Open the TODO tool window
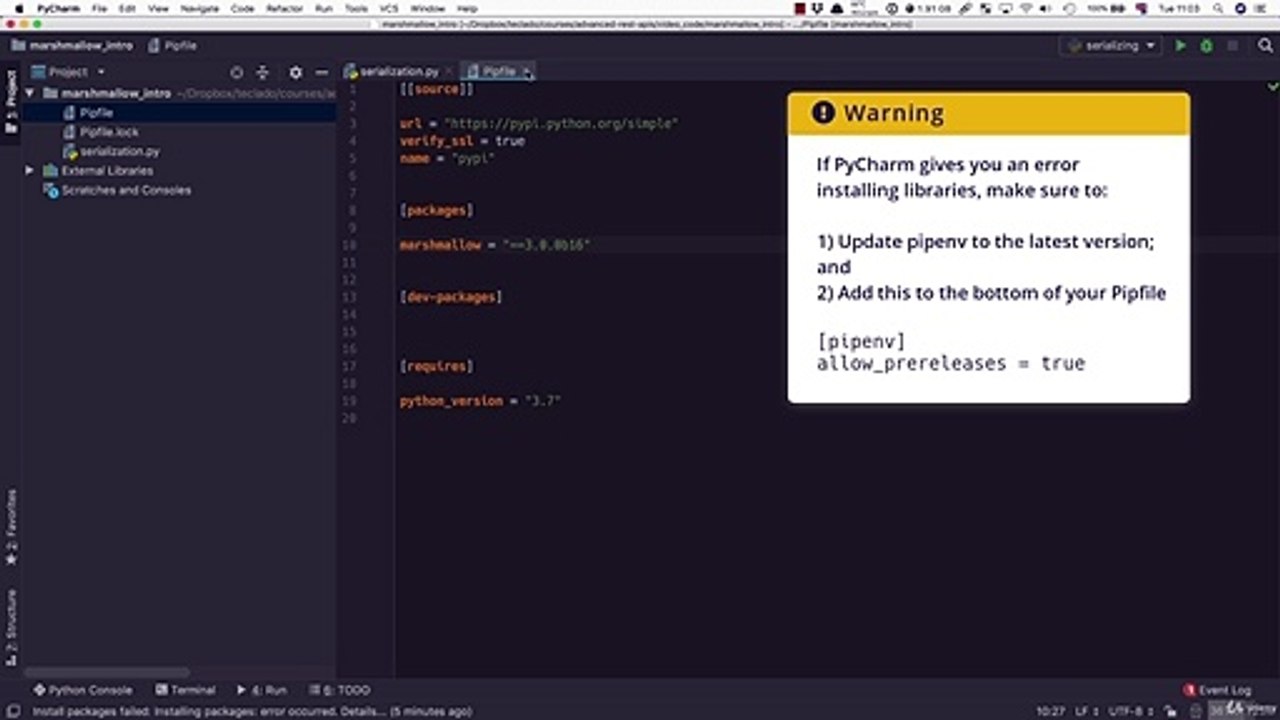The image size is (1280, 720). pos(339,690)
